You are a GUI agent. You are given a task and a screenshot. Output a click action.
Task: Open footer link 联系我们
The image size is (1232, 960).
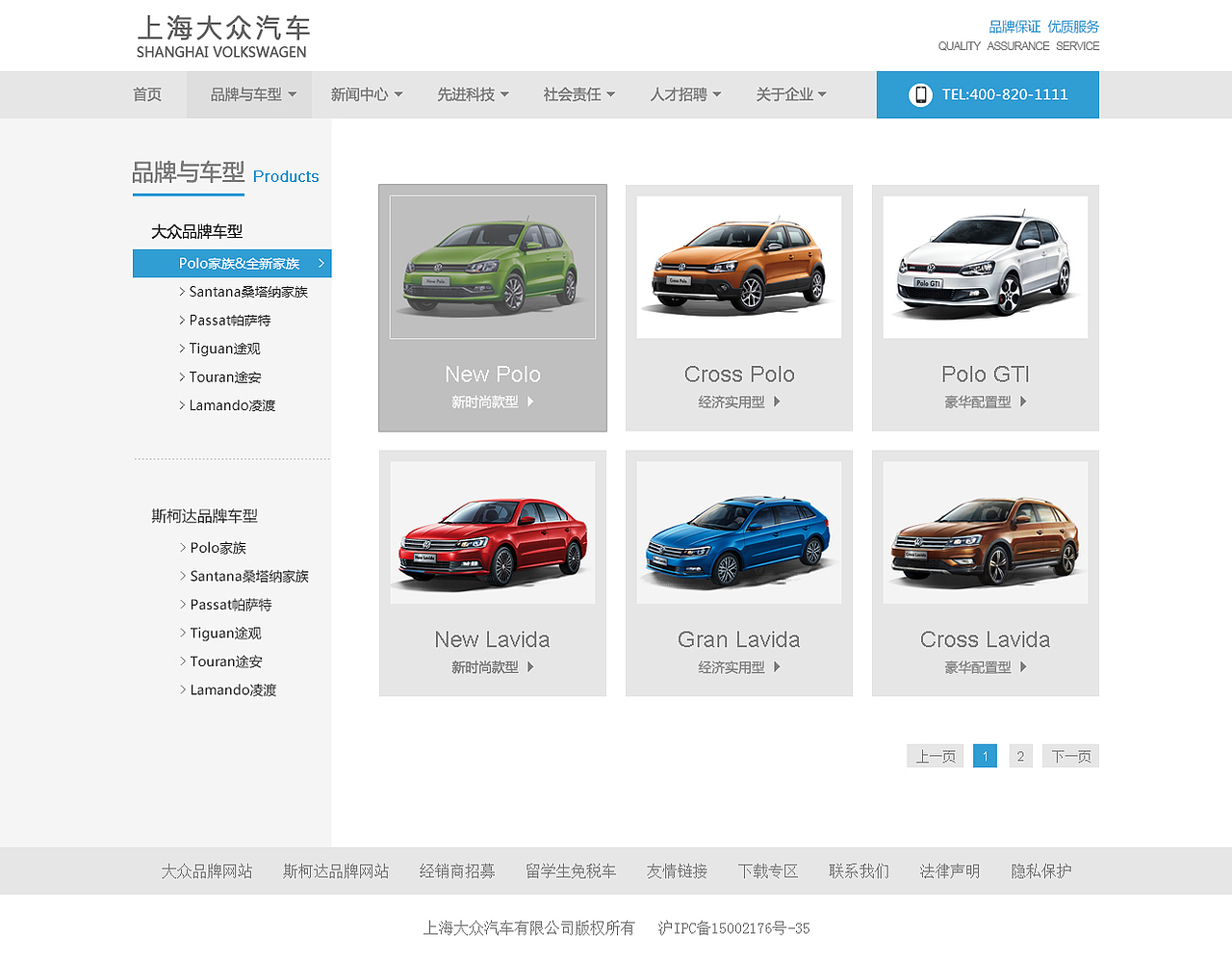click(859, 871)
